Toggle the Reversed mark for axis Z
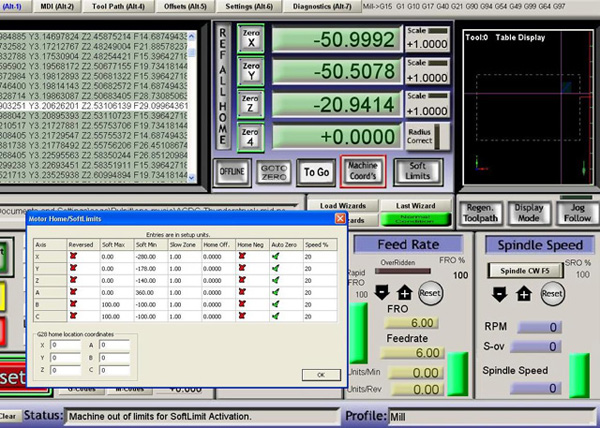600x428 pixels. click(73, 280)
